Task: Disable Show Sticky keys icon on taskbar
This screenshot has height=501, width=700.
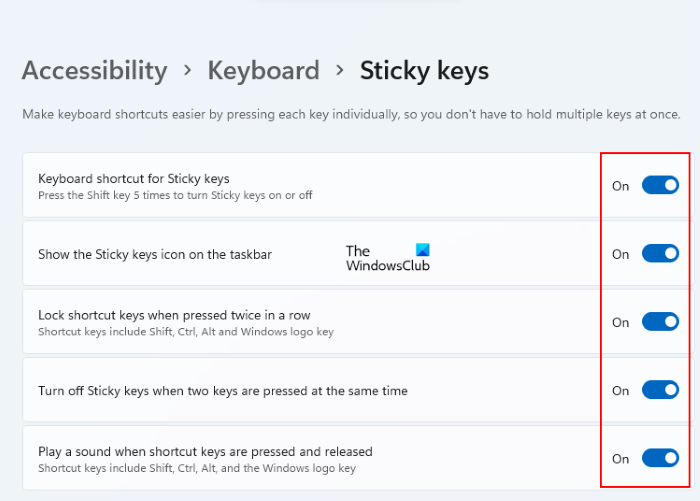Action: coord(660,254)
